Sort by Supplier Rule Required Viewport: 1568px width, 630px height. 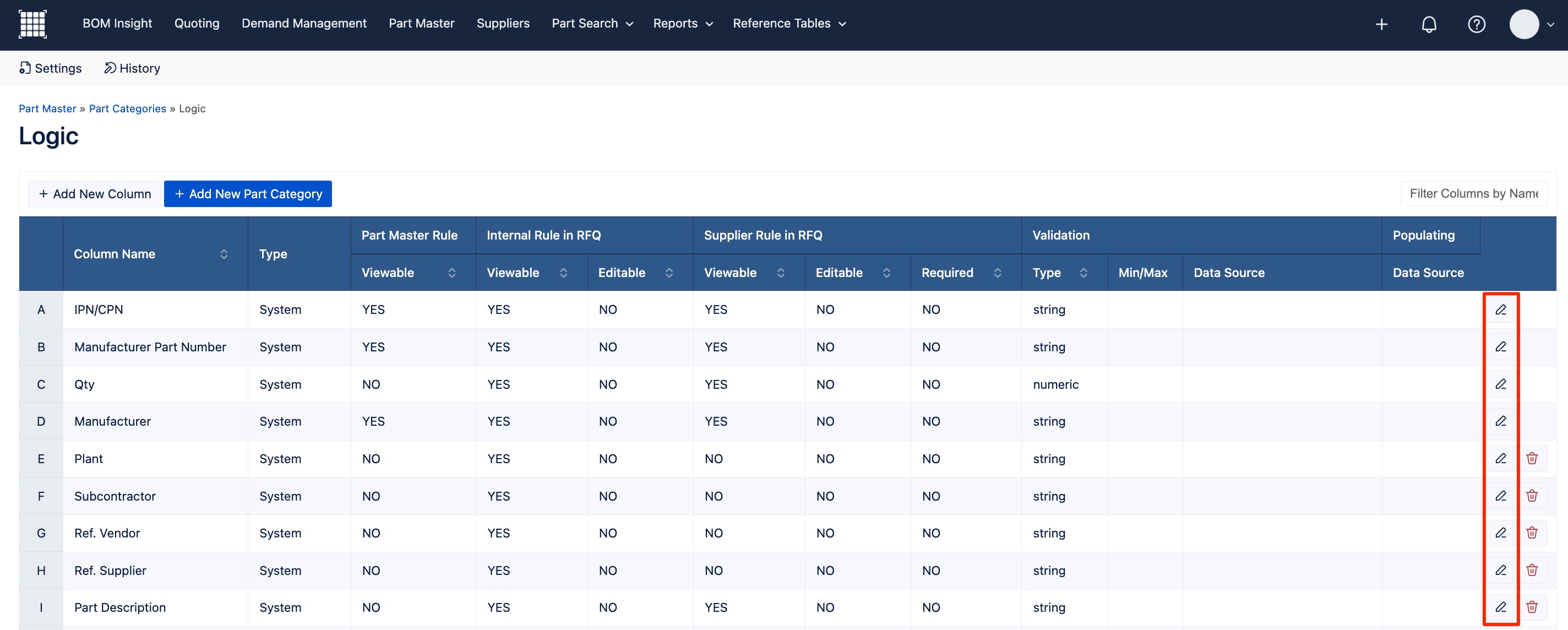(997, 273)
